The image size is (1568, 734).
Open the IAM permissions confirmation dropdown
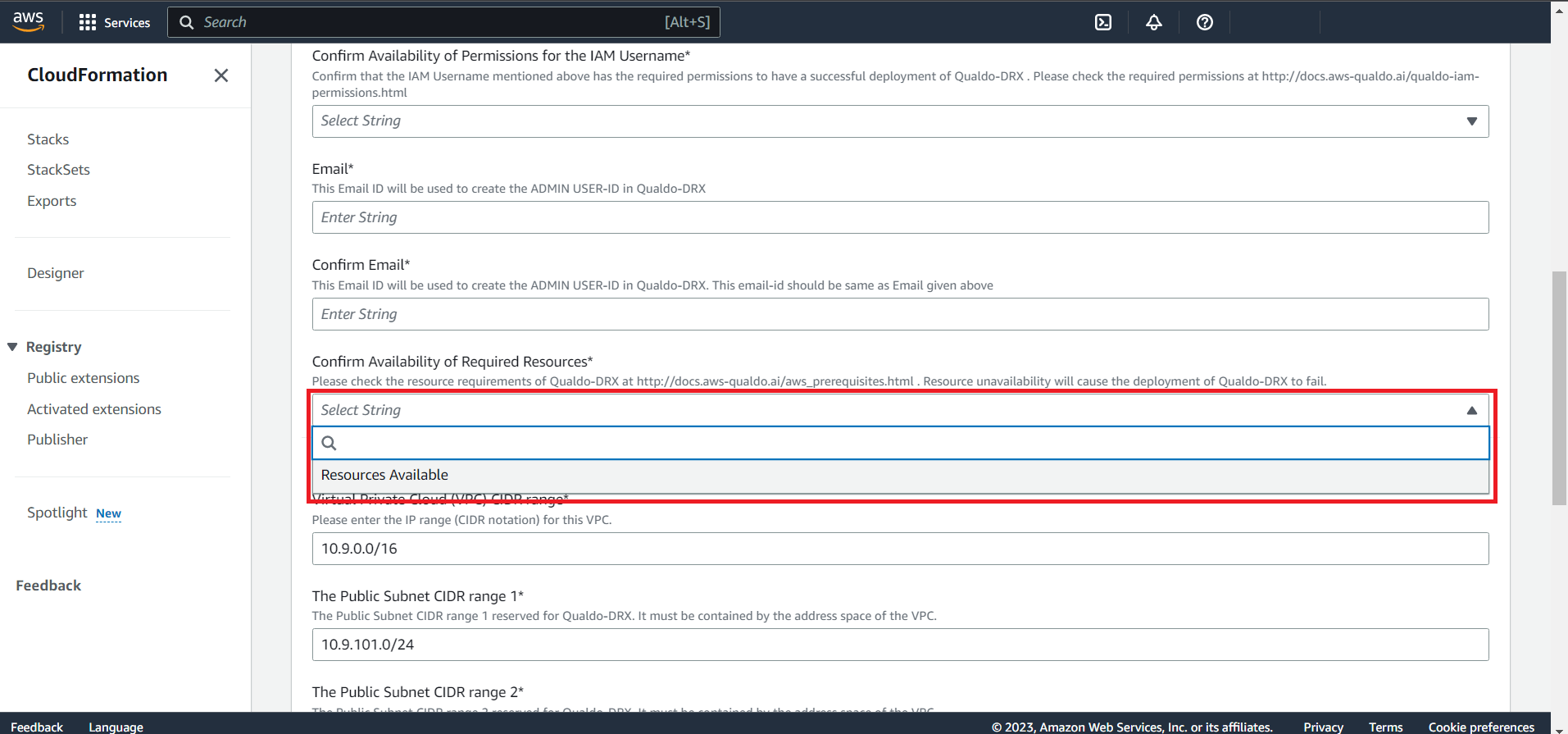click(x=900, y=121)
